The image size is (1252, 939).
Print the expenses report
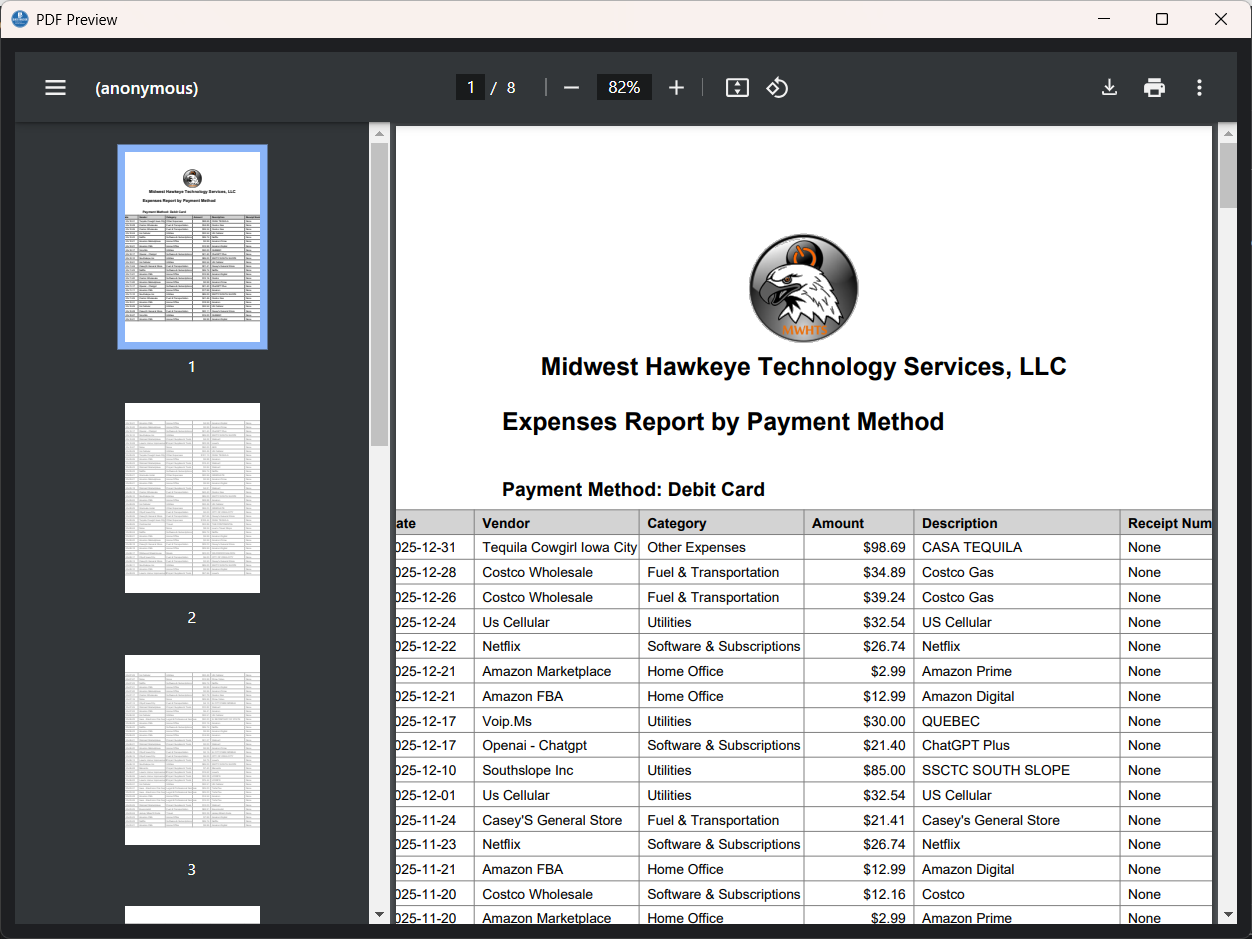[x=1154, y=87]
